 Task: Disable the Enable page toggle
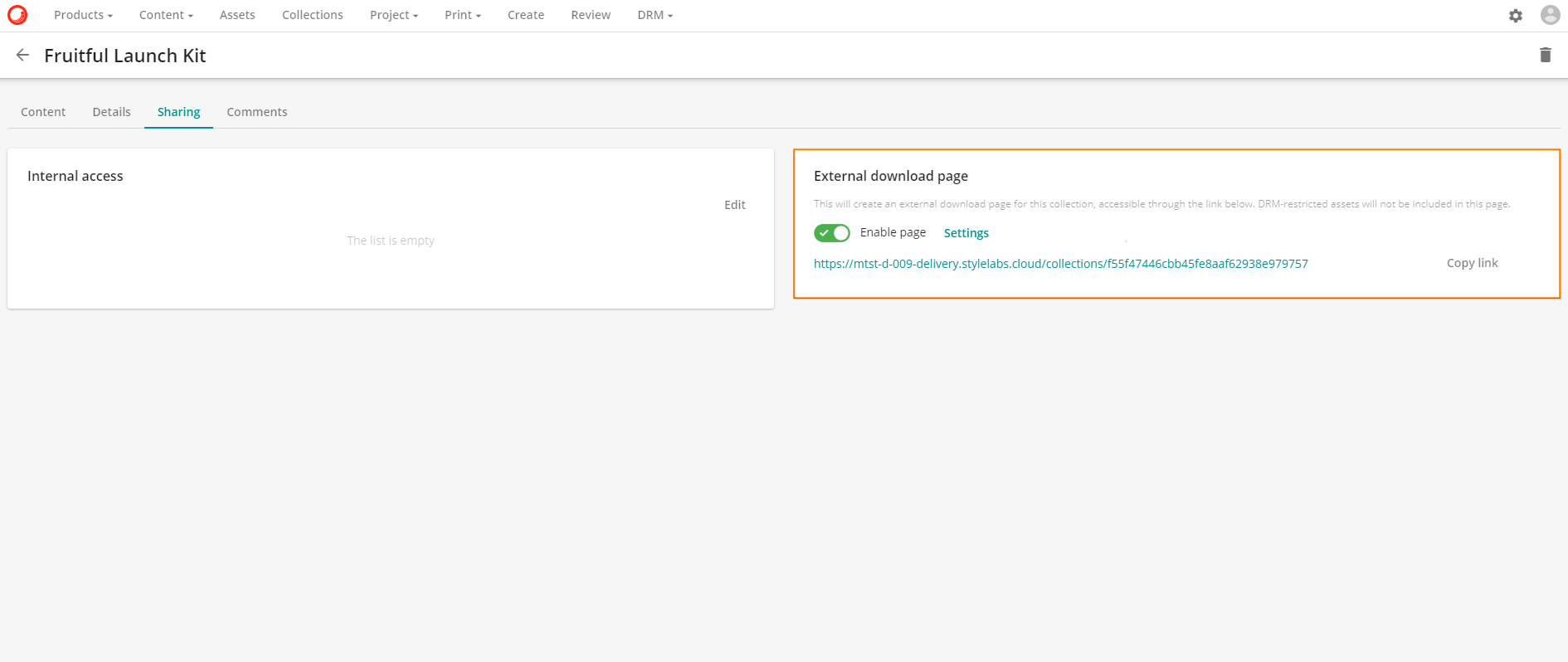point(831,233)
